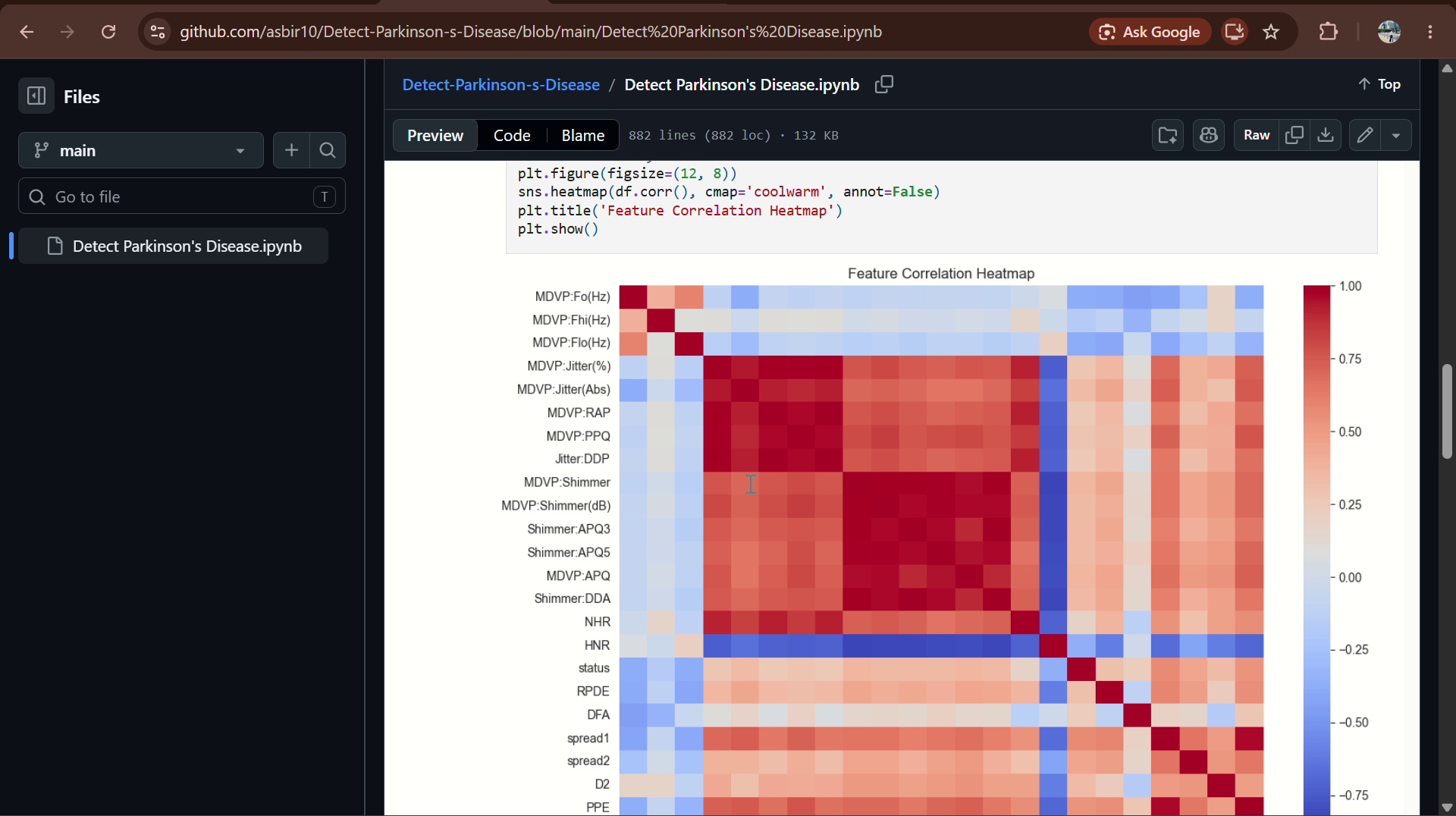Switch to the Code tab

click(512, 135)
